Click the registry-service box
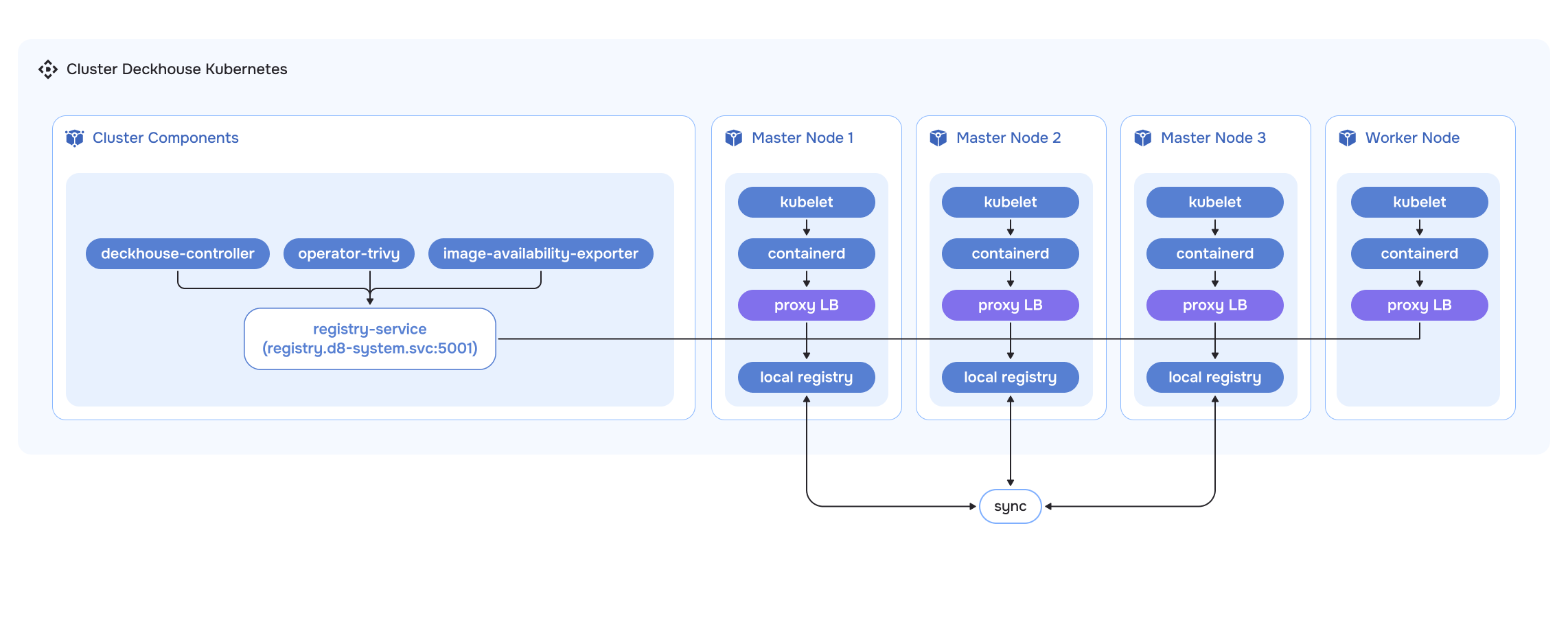The width and height of the screenshot is (1568, 618). point(369,339)
